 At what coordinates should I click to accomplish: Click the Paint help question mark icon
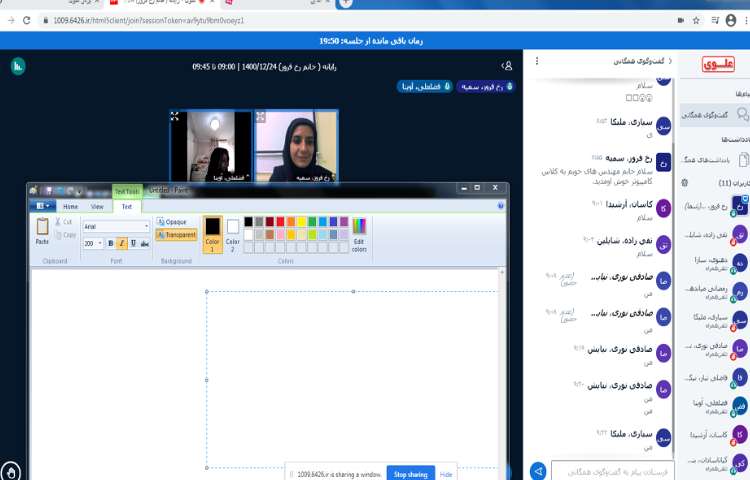500,206
